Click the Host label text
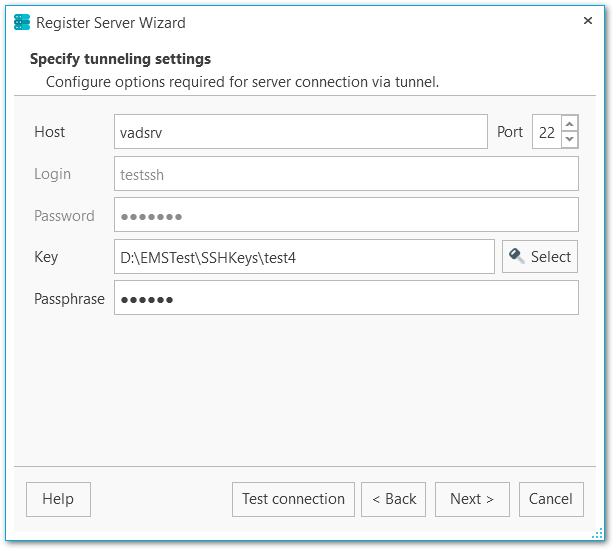Image resolution: width=614 pixels, height=550 pixels. [50, 132]
